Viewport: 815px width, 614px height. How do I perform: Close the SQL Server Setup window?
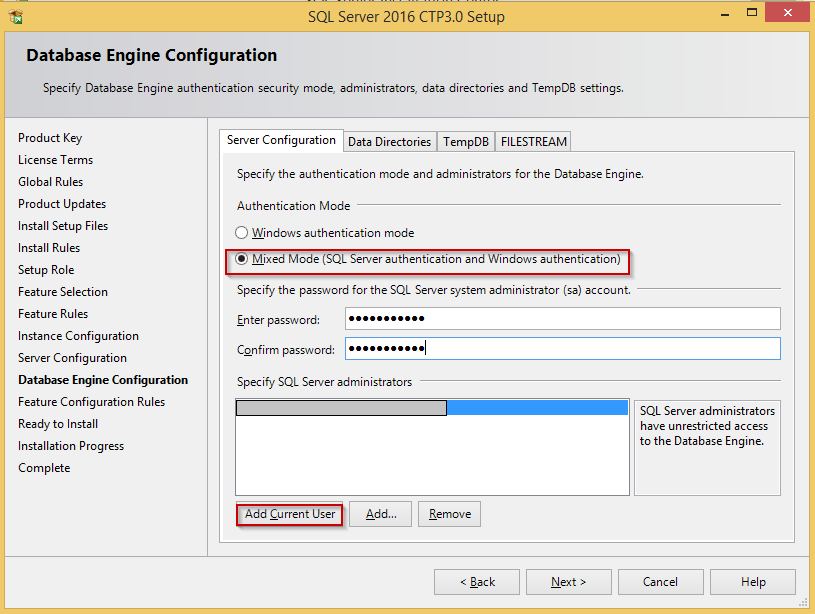coord(787,12)
